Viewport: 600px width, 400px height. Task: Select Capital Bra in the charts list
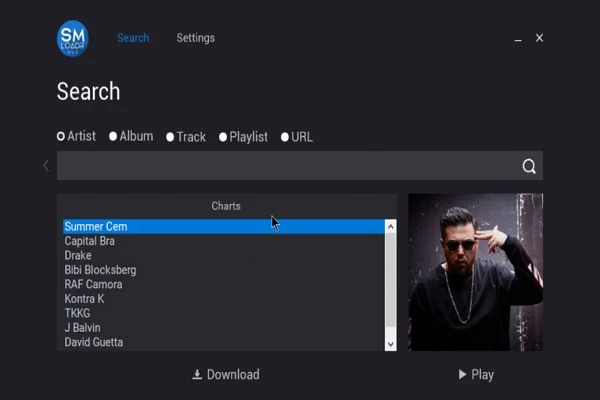[x=224, y=241]
